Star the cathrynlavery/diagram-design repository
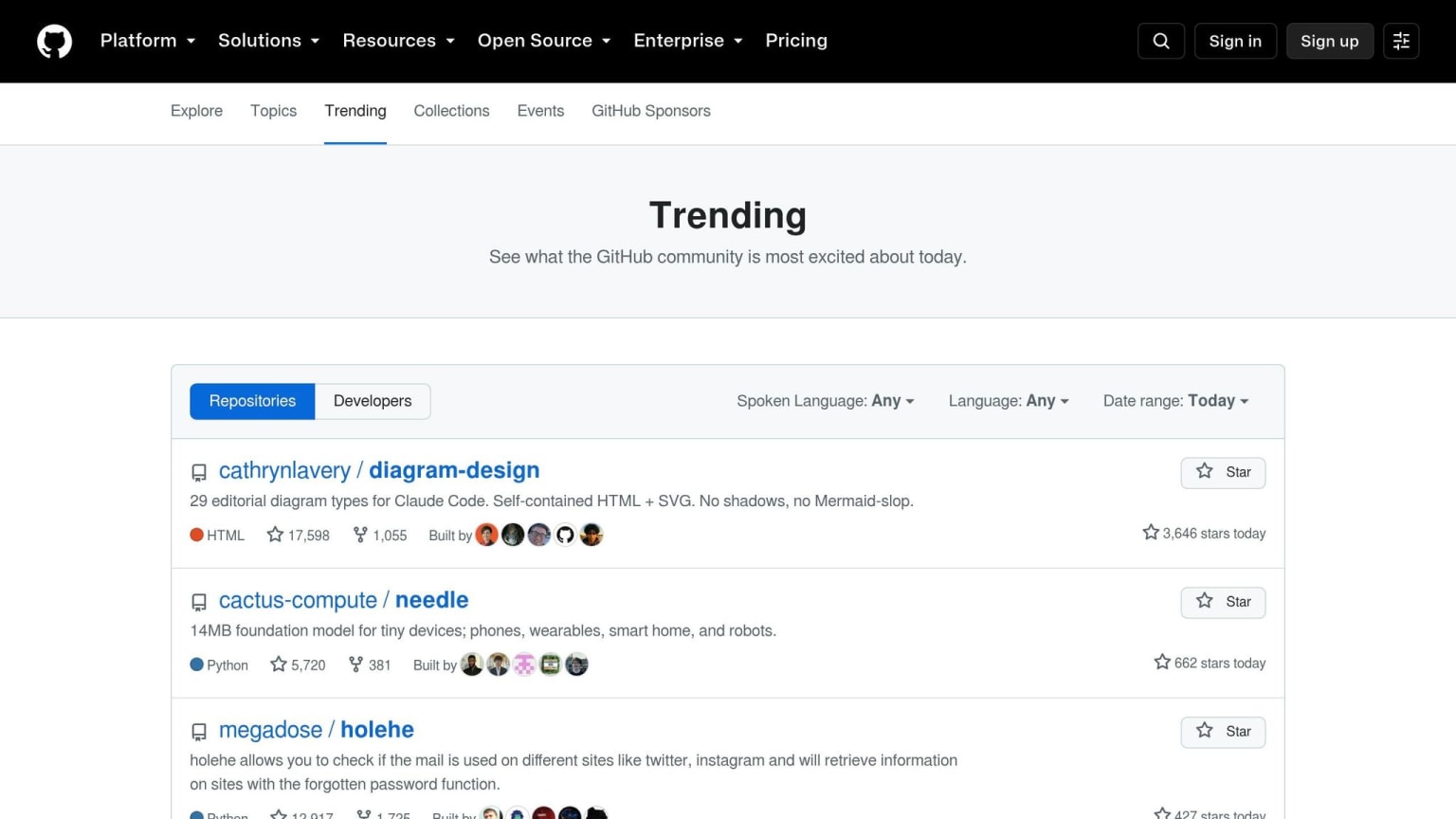Image resolution: width=1456 pixels, height=819 pixels. (x=1223, y=472)
